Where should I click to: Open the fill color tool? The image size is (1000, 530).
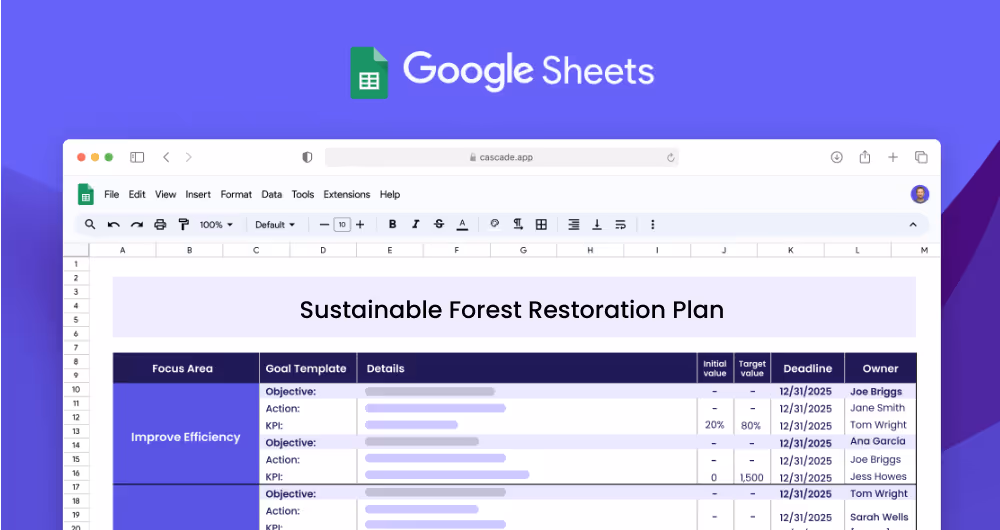(494, 224)
